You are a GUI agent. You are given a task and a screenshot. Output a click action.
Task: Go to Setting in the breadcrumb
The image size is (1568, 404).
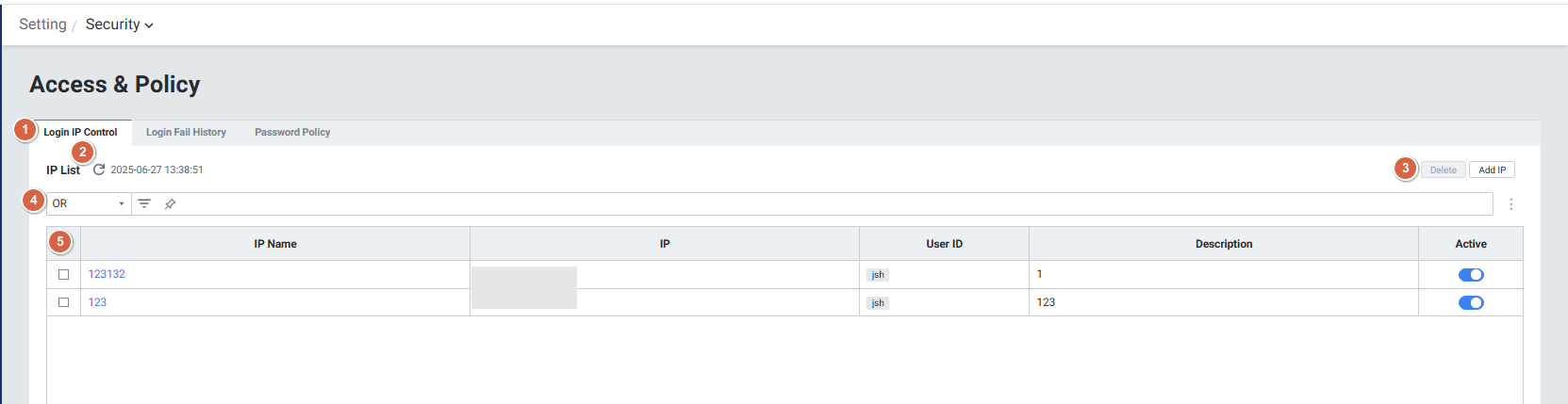point(42,24)
